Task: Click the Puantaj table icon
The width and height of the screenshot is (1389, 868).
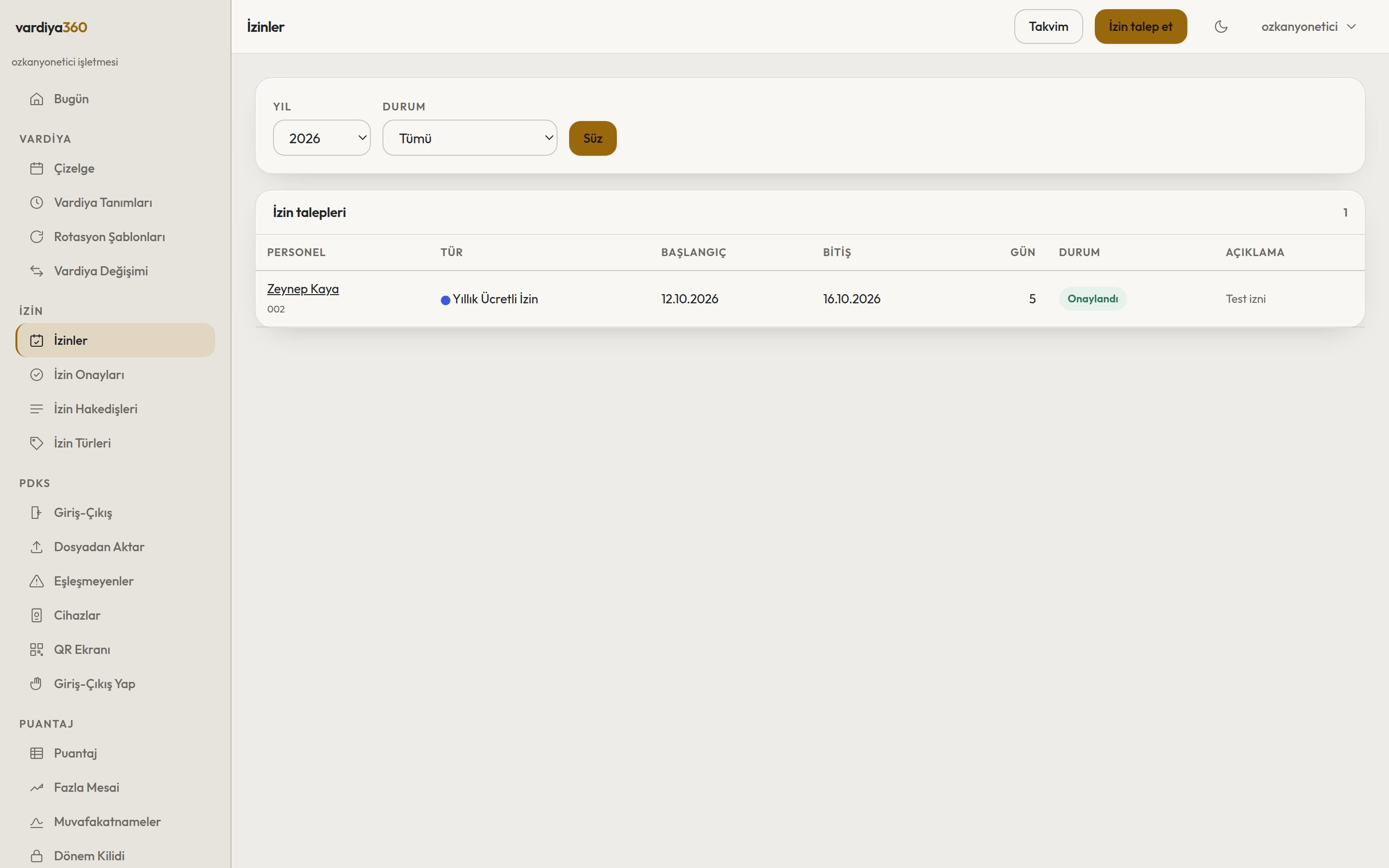Action: 37,753
